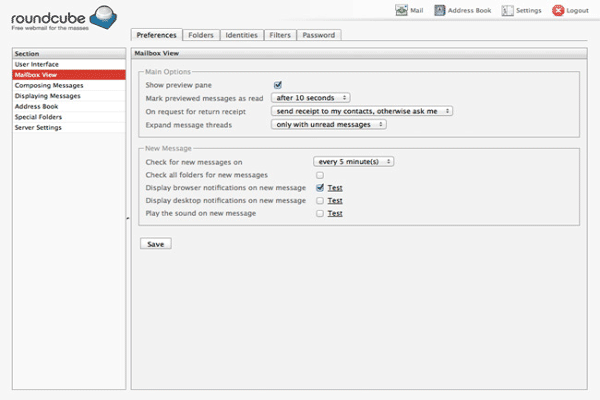The width and height of the screenshot is (600, 400).
Task: Enable Play the sound on new message
Action: click(320, 213)
